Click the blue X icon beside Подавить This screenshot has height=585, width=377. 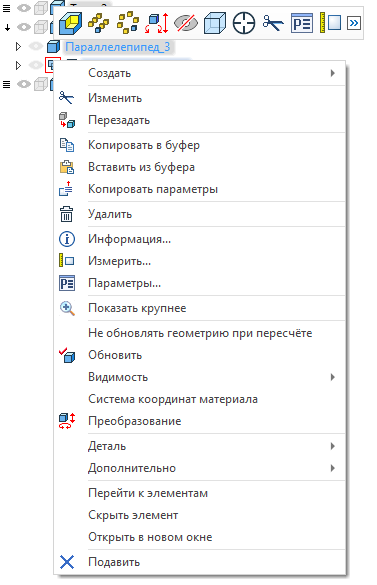pyautogui.click(x=67, y=562)
